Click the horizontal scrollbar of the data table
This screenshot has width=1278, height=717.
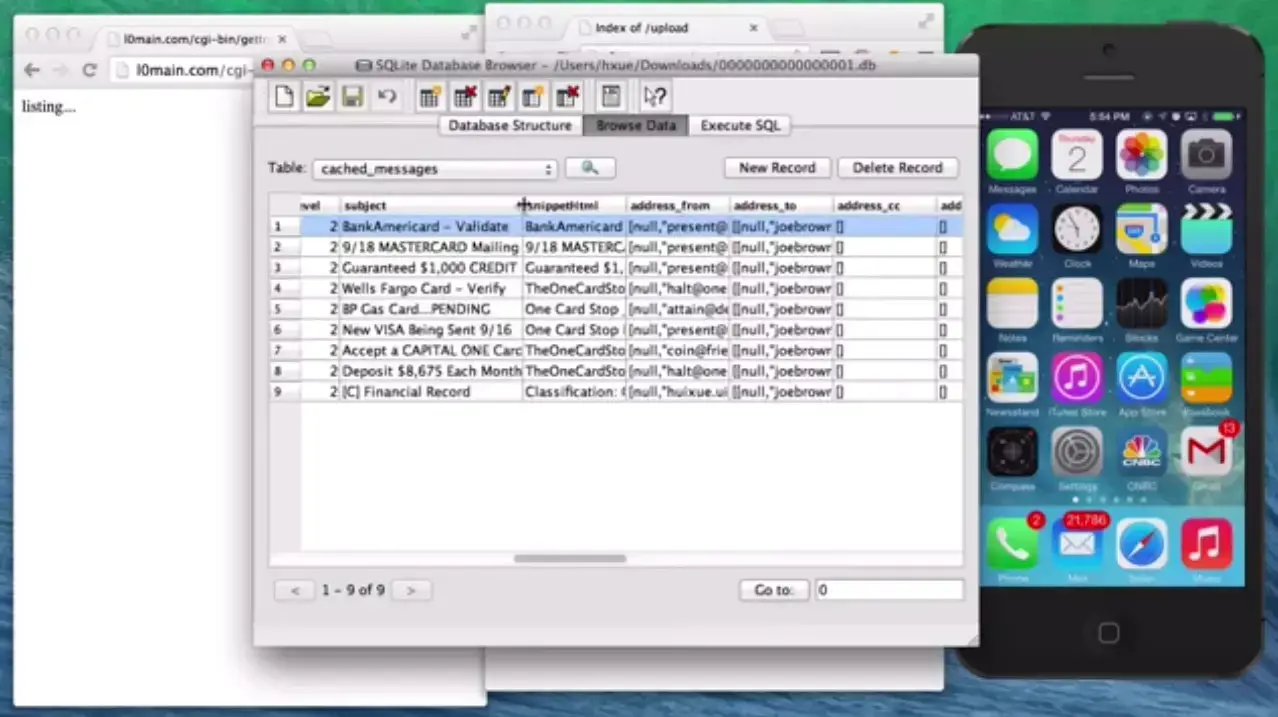tap(570, 558)
